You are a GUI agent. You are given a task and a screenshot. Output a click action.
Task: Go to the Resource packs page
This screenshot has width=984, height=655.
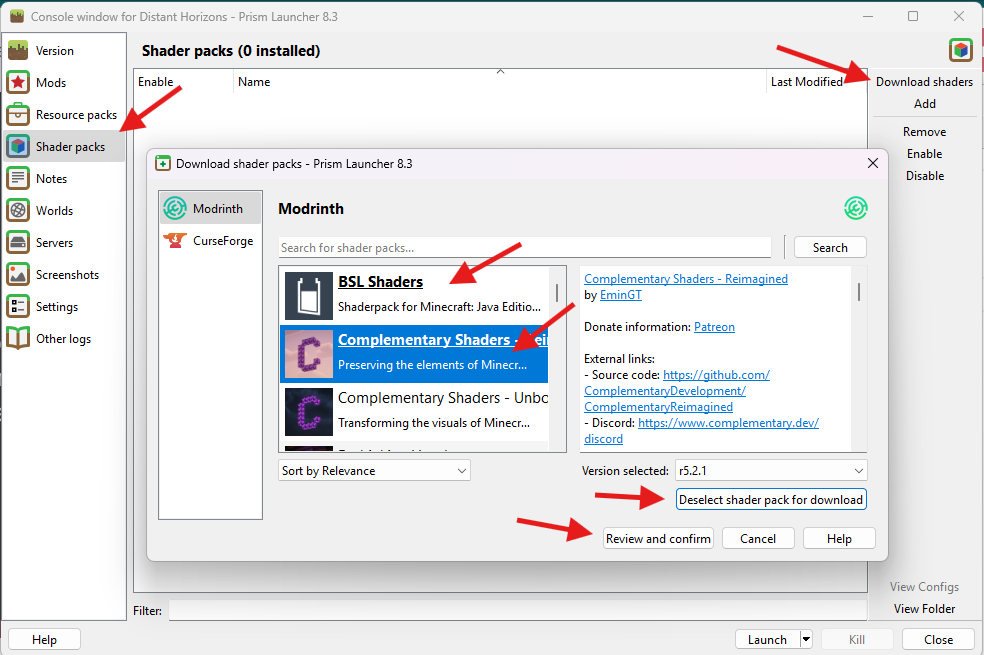(63, 115)
